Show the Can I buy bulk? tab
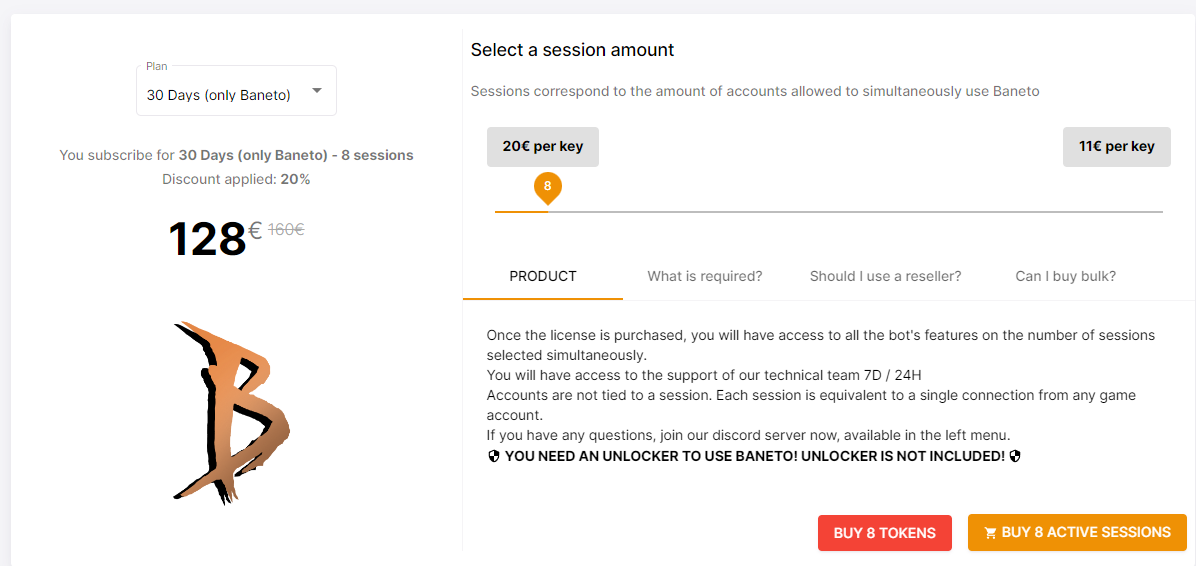 click(1066, 276)
